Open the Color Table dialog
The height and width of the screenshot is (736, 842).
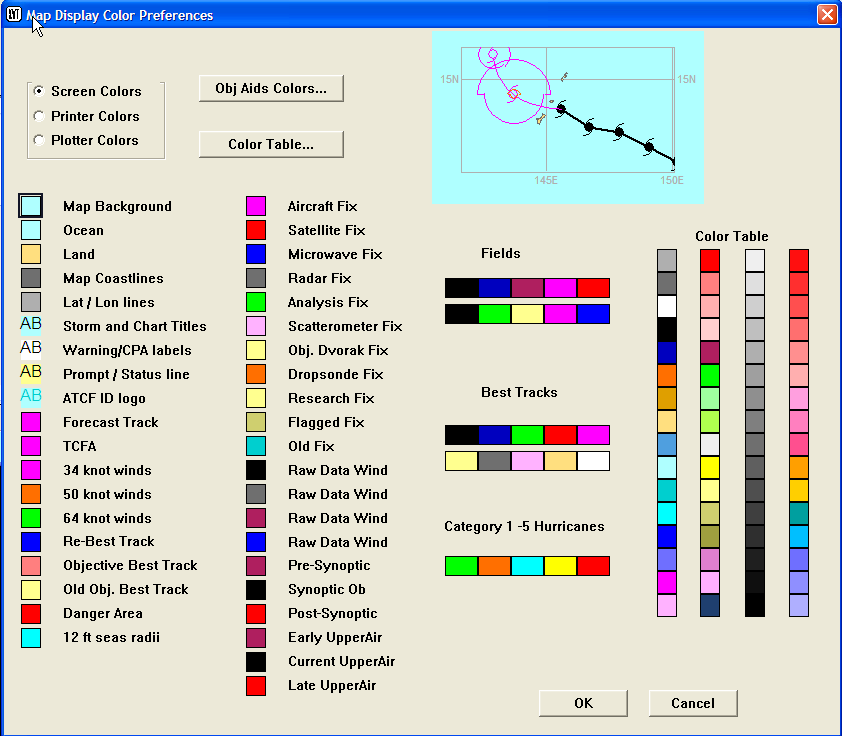coord(270,144)
